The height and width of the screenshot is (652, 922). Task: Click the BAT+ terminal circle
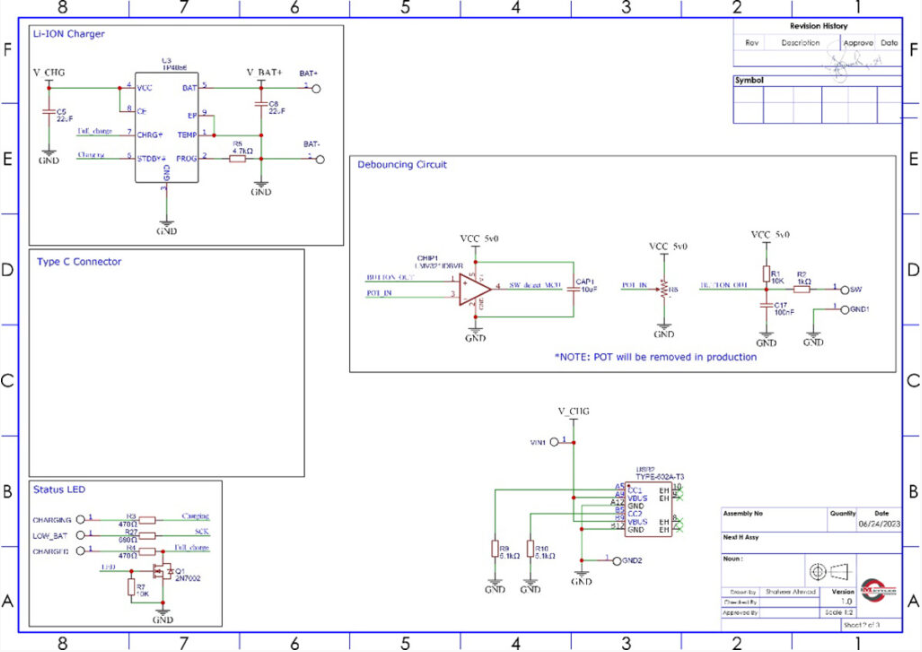click(317, 89)
